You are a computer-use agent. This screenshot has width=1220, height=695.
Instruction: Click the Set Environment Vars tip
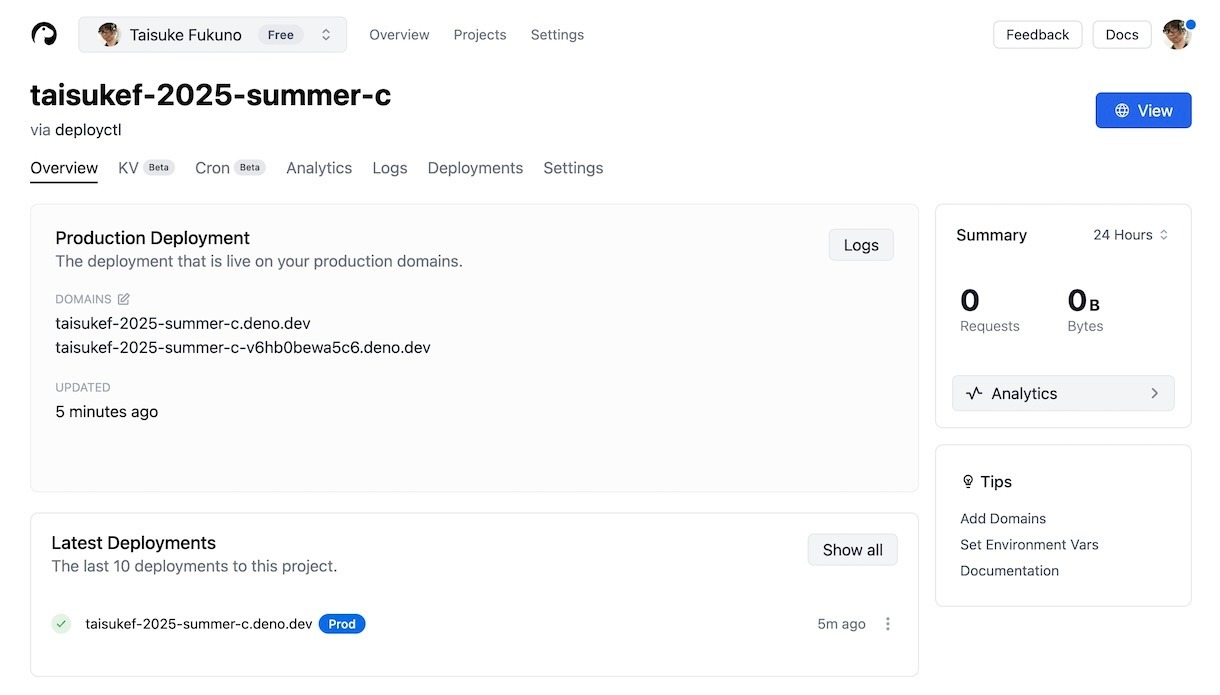coord(1029,545)
